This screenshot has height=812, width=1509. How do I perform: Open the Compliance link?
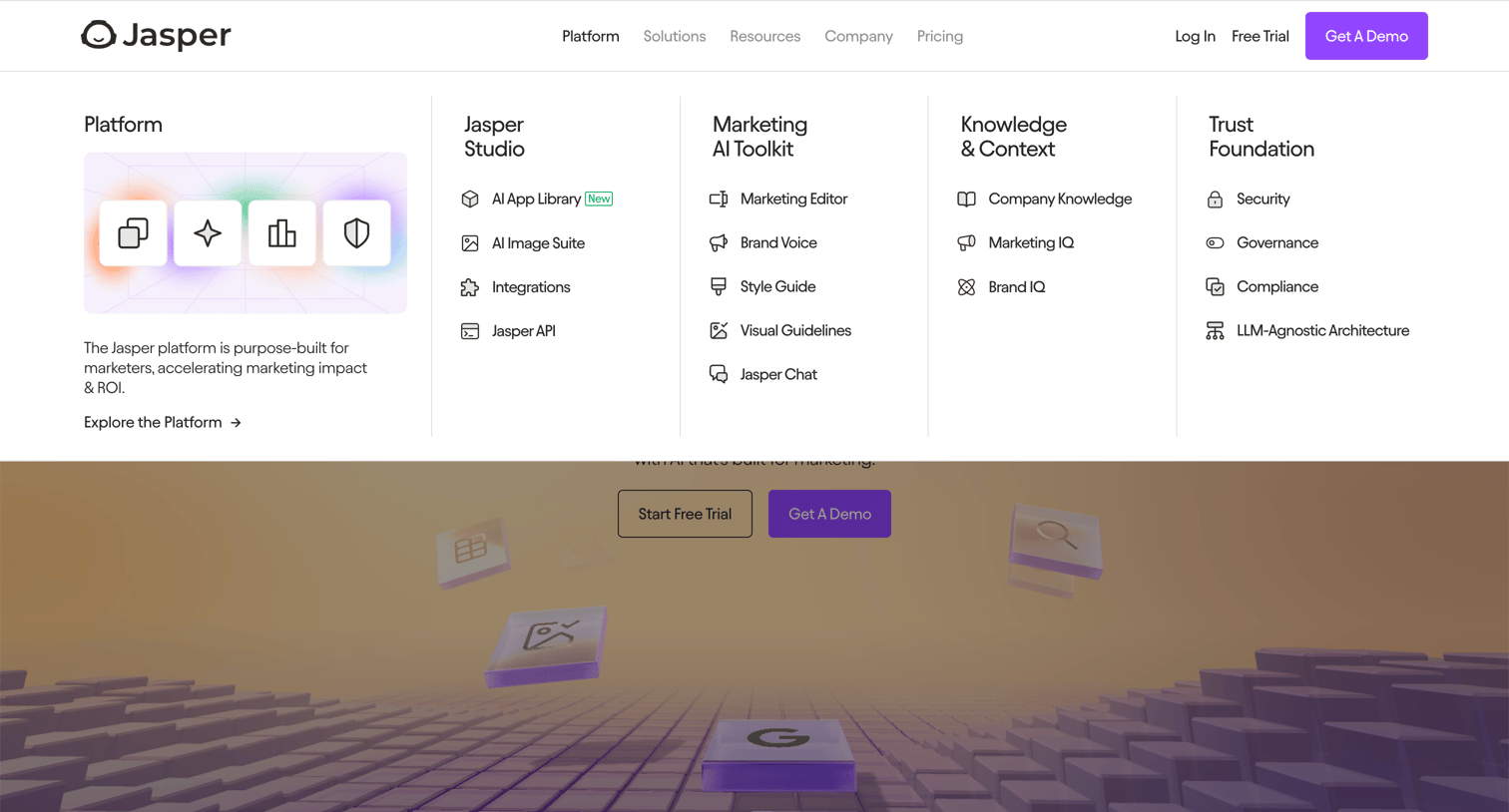[x=1277, y=286]
